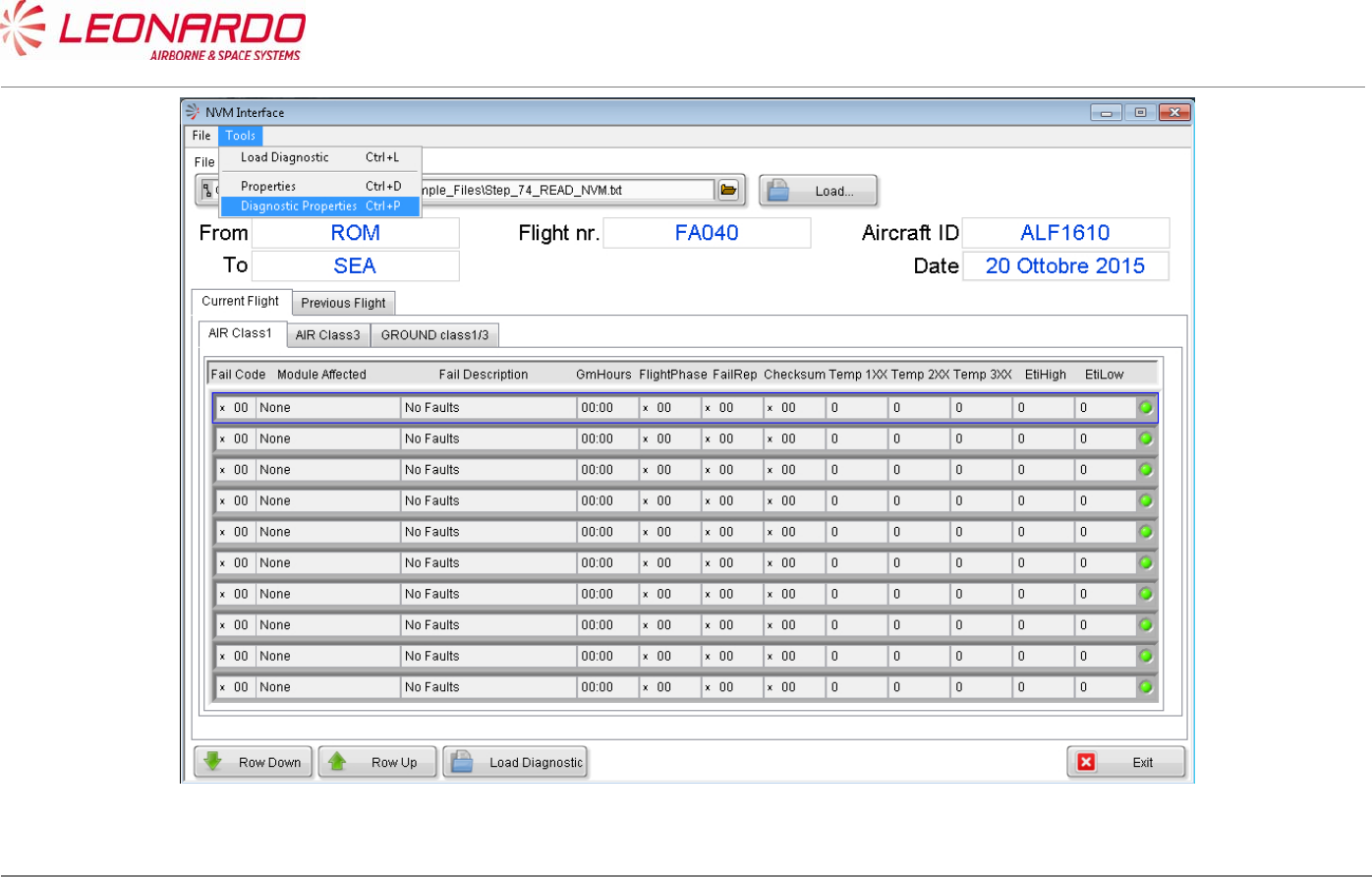This screenshot has width=1372, height=877.
Task: Click the NVM Interface title bar app icon
Action: [193, 112]
